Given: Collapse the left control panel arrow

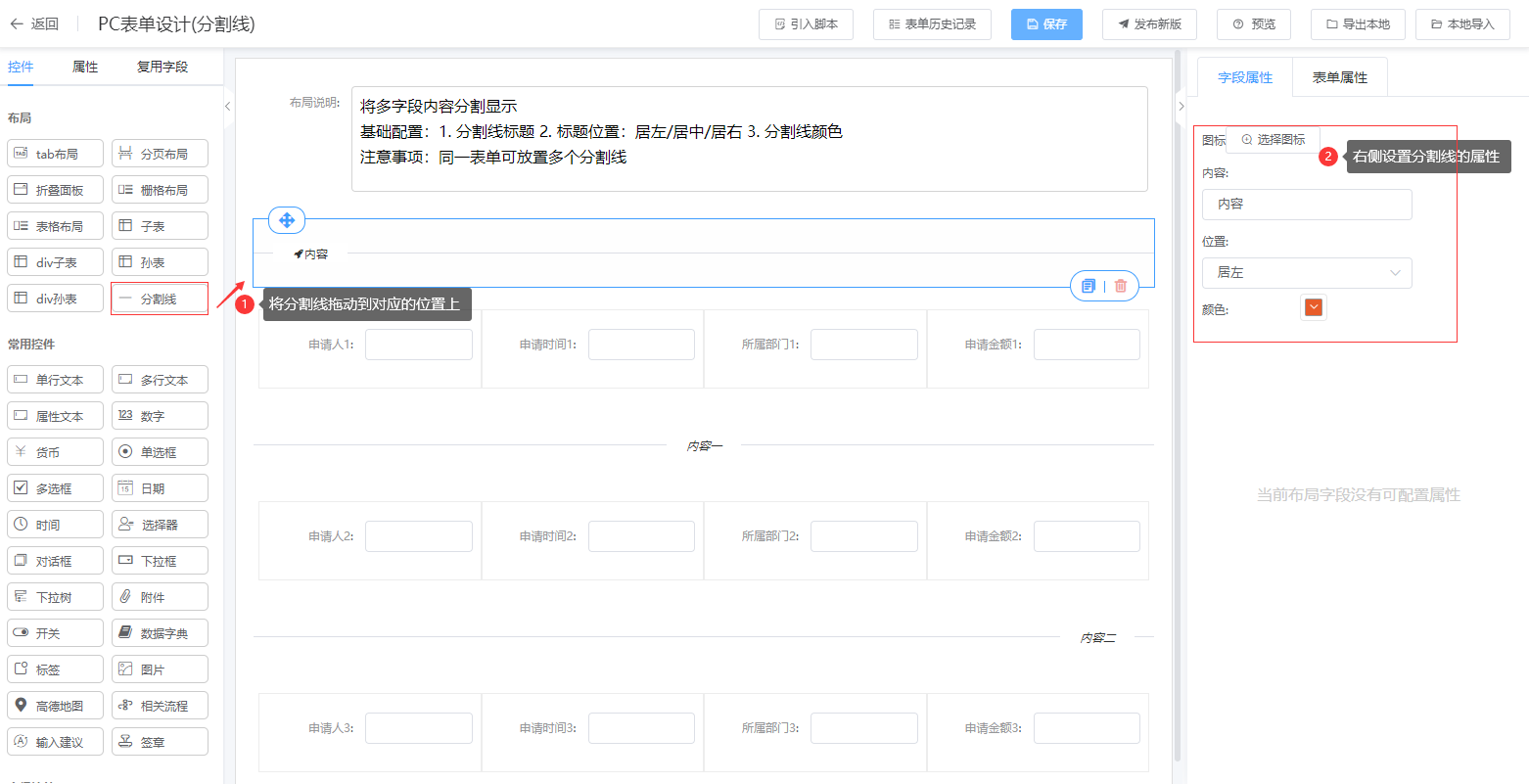Looking at the screenshot, I should (x=227, y=106).
